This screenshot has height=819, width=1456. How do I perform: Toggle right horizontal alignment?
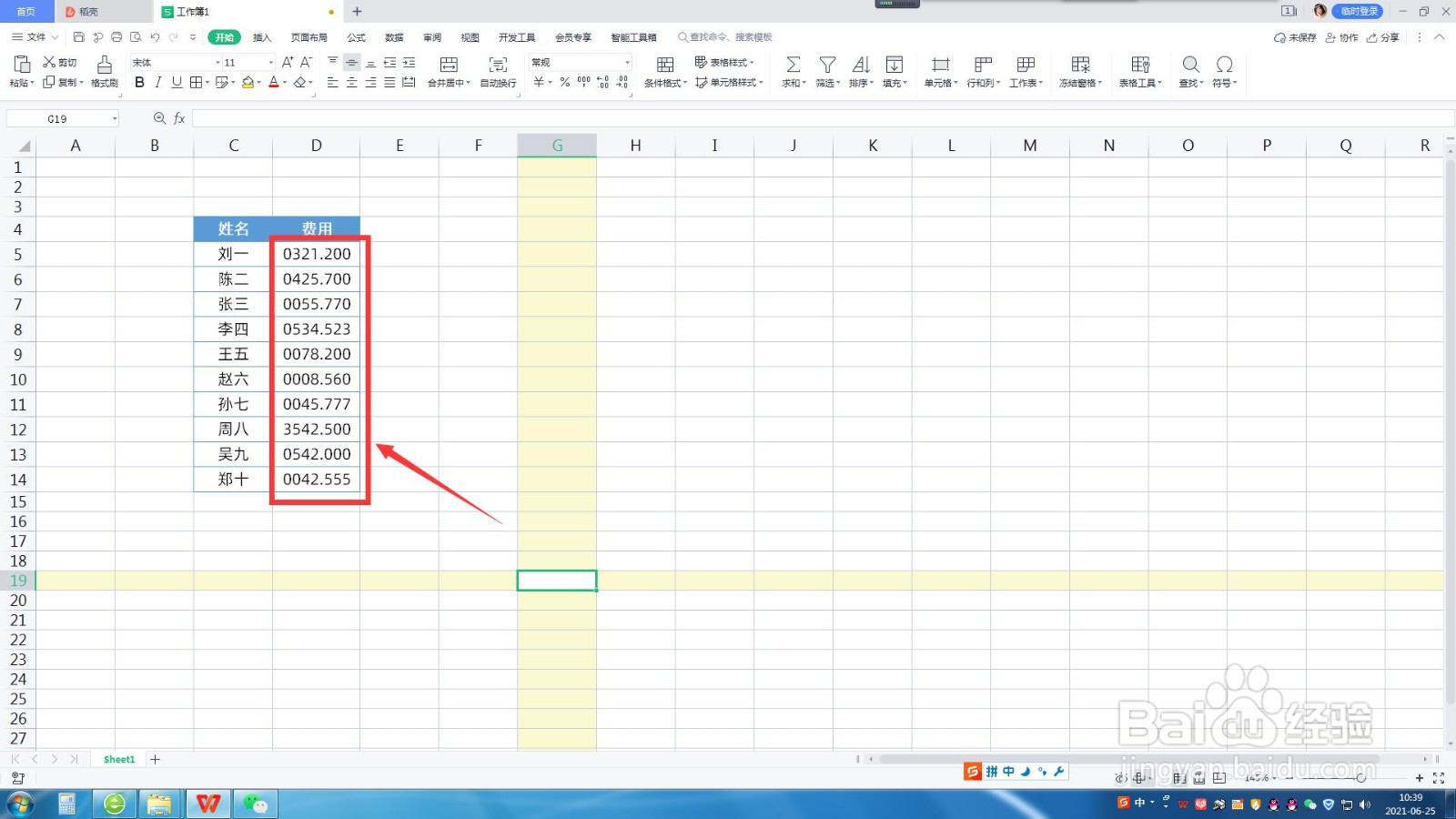370,82
